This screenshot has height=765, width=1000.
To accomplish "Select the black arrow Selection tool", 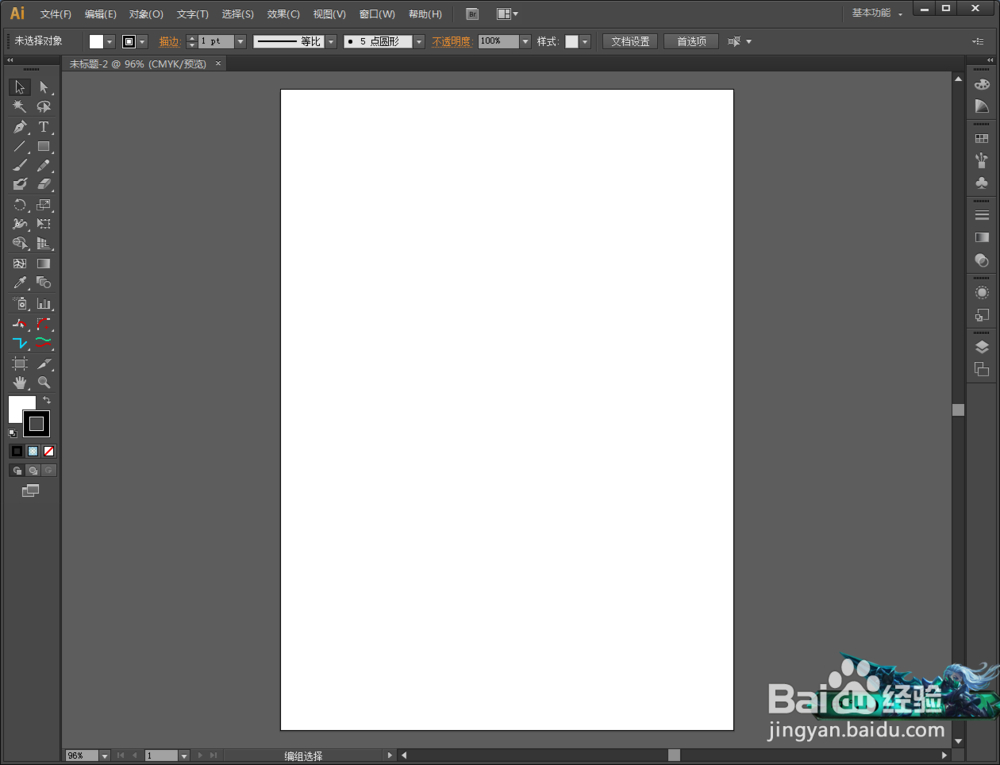I will pos(20,87).
